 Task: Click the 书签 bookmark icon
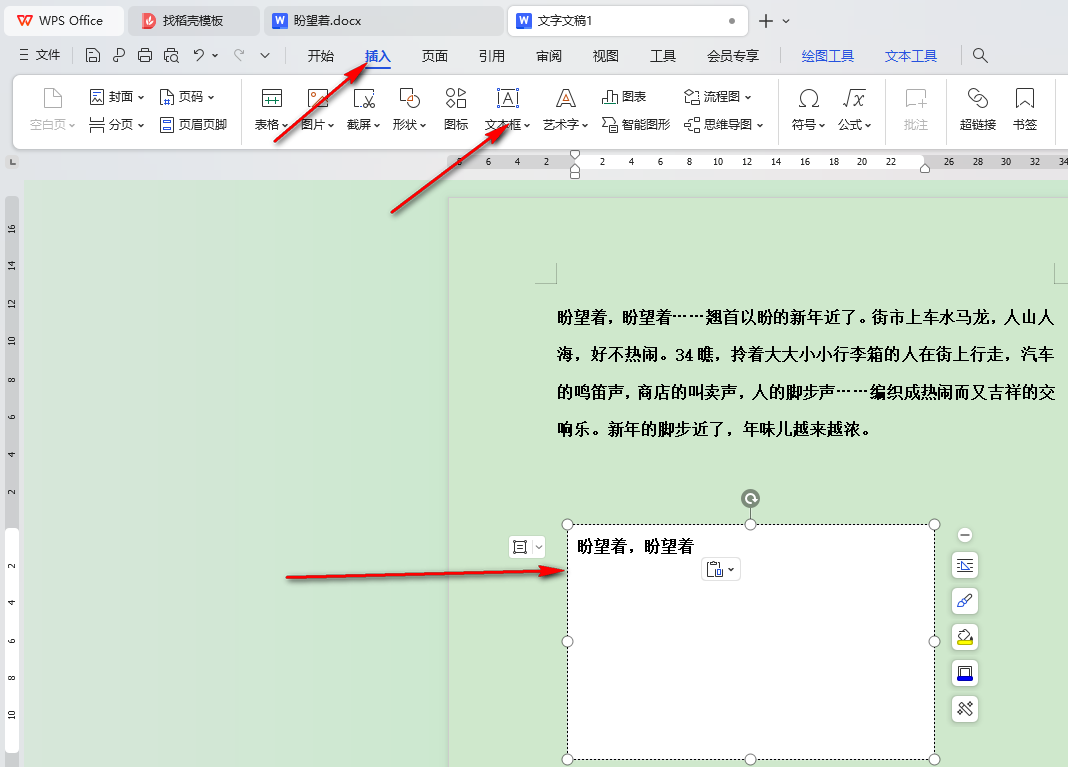[x=1024, y=99]
